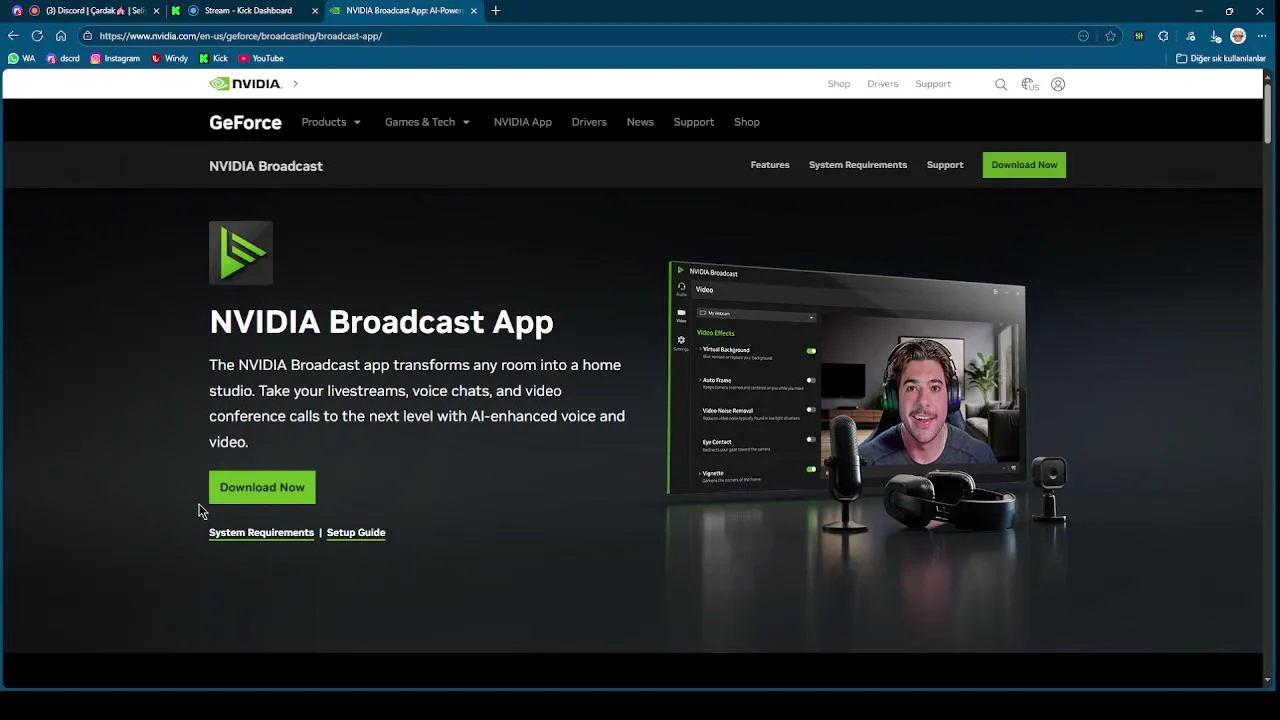Open the Instagram bookmark

click(x=115, y=58)
